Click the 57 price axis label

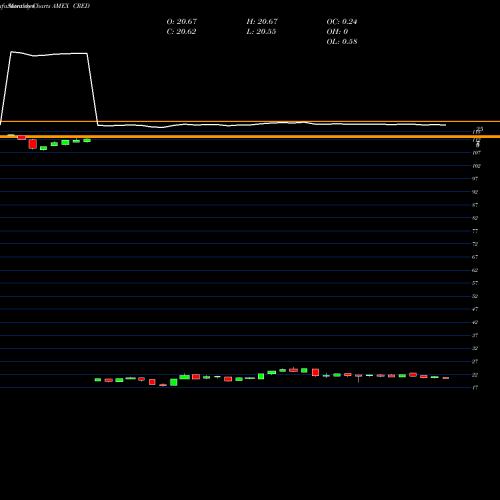tap(475, 283)
